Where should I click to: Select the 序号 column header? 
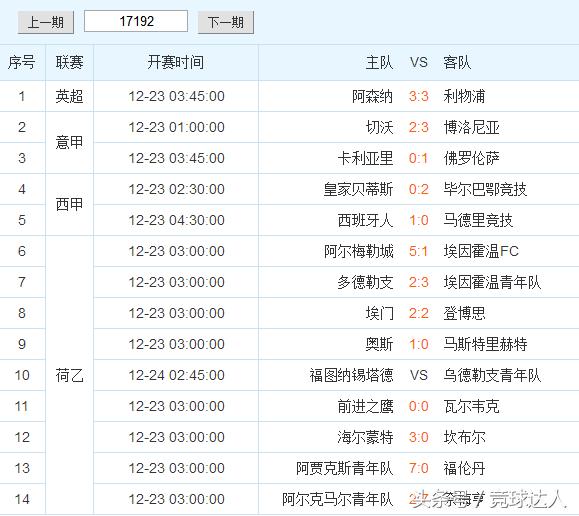point(22,62)
